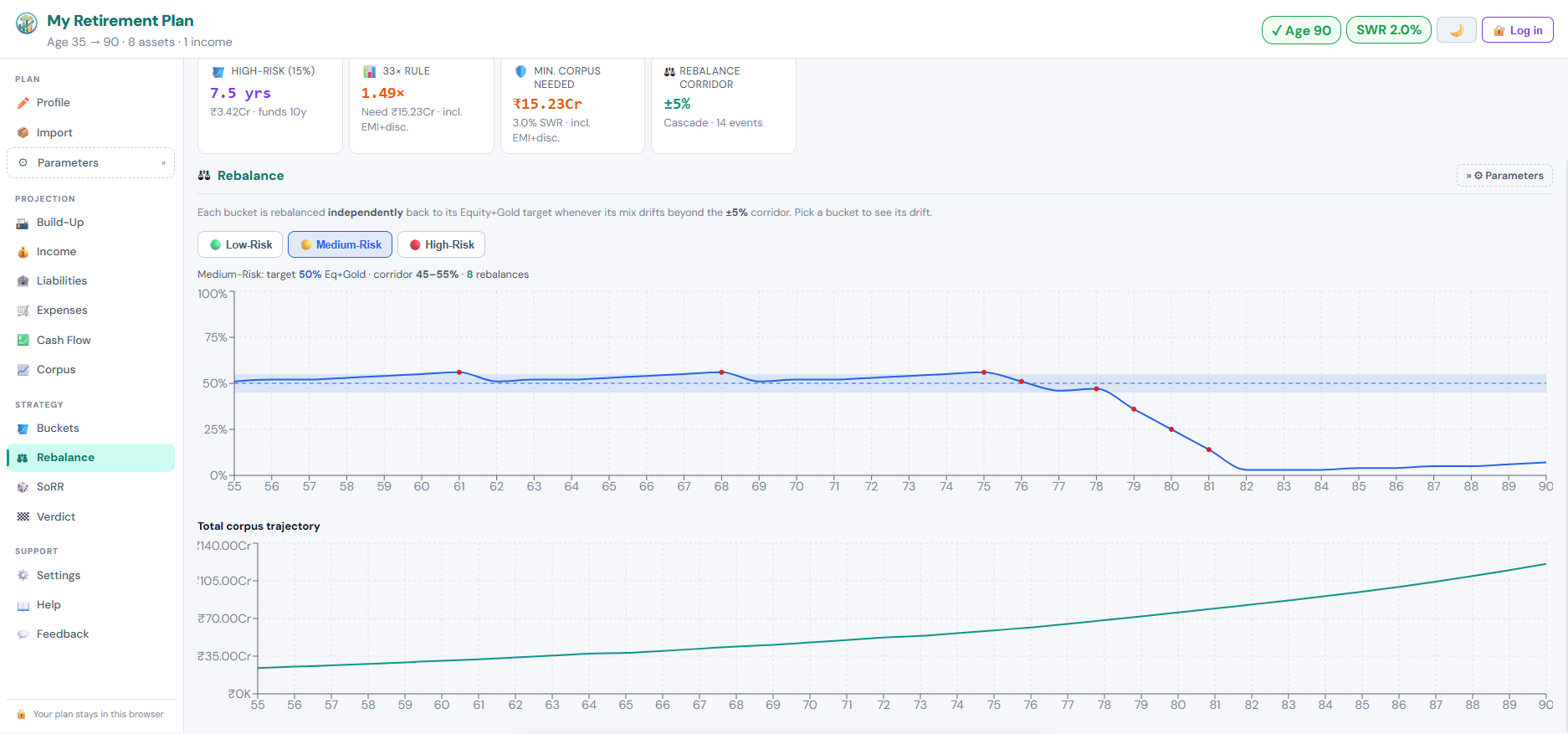Open Build-Up via its icon
This screenshot has width=1568, height=734.
pyautogui.click(x=23, y=223)
